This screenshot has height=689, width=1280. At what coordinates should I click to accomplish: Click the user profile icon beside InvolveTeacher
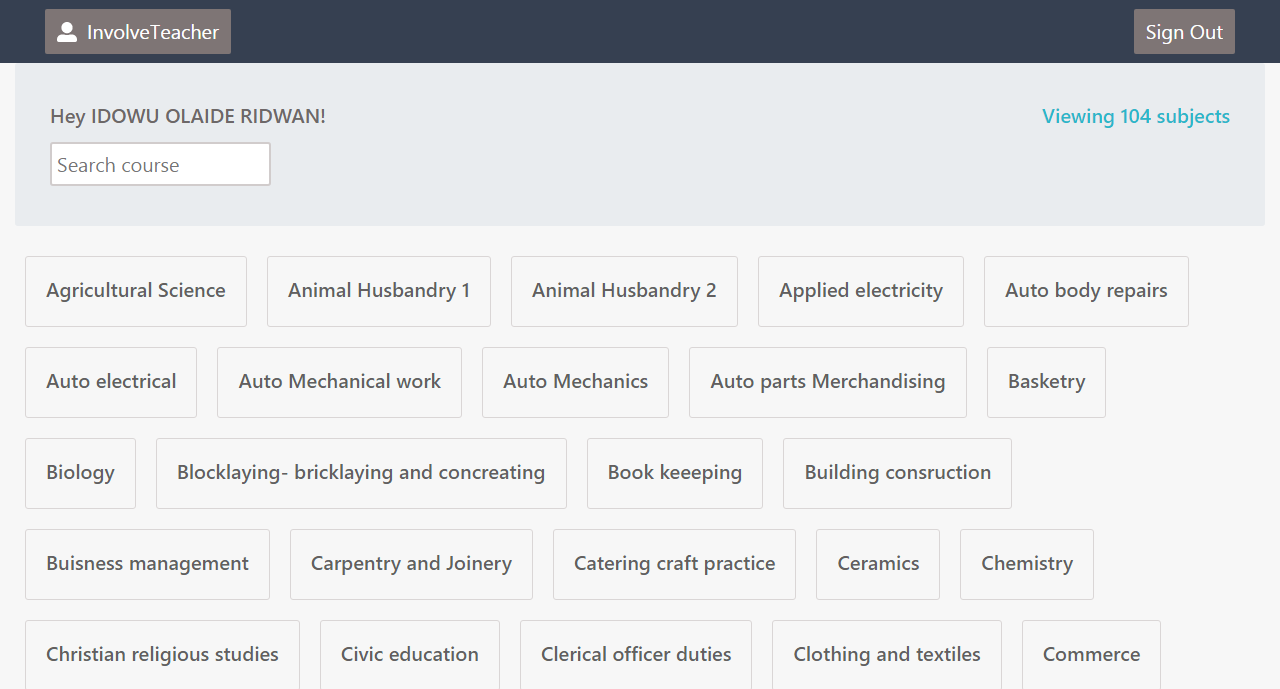click(x=67, y=32)
